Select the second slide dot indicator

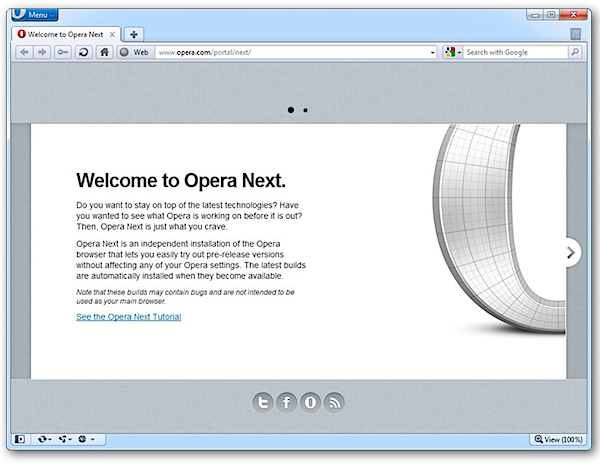(305, 110)
